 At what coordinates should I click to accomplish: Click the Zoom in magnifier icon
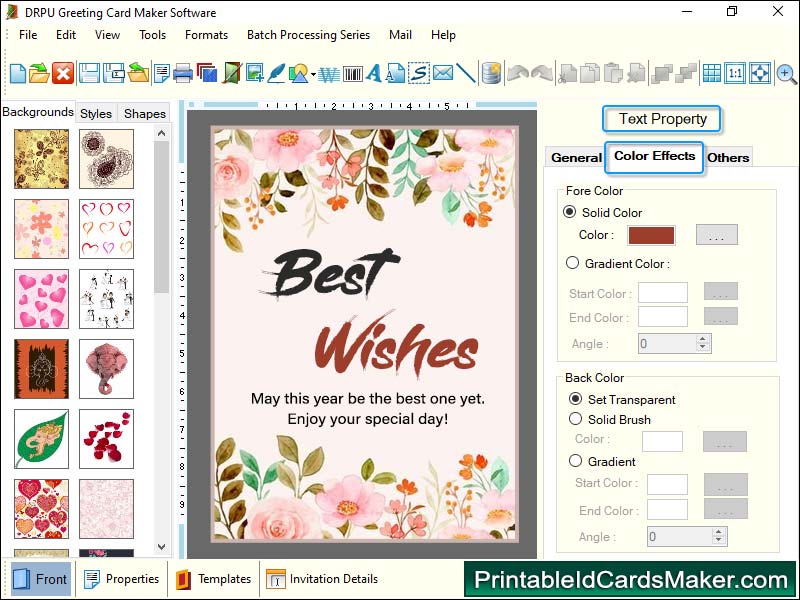pyautogui.click(x=787, y=73)
